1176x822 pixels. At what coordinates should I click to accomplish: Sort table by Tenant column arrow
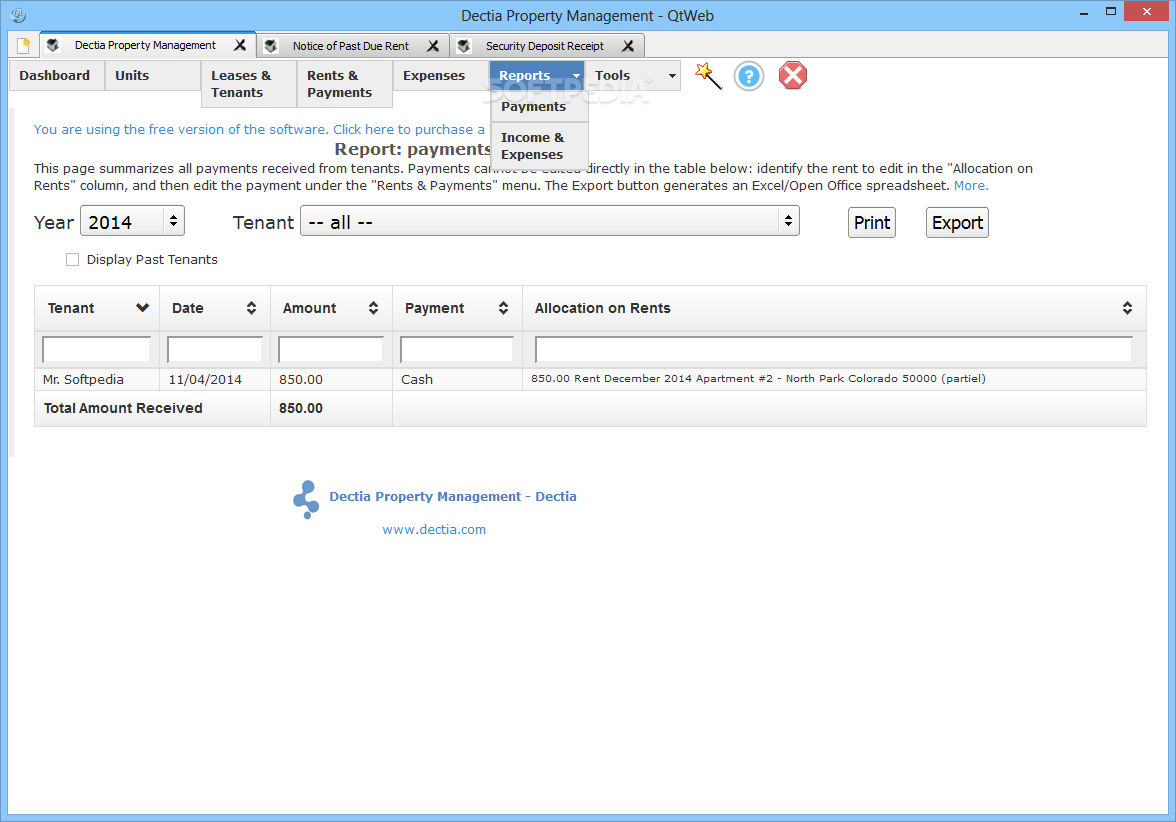coord(142,308)
